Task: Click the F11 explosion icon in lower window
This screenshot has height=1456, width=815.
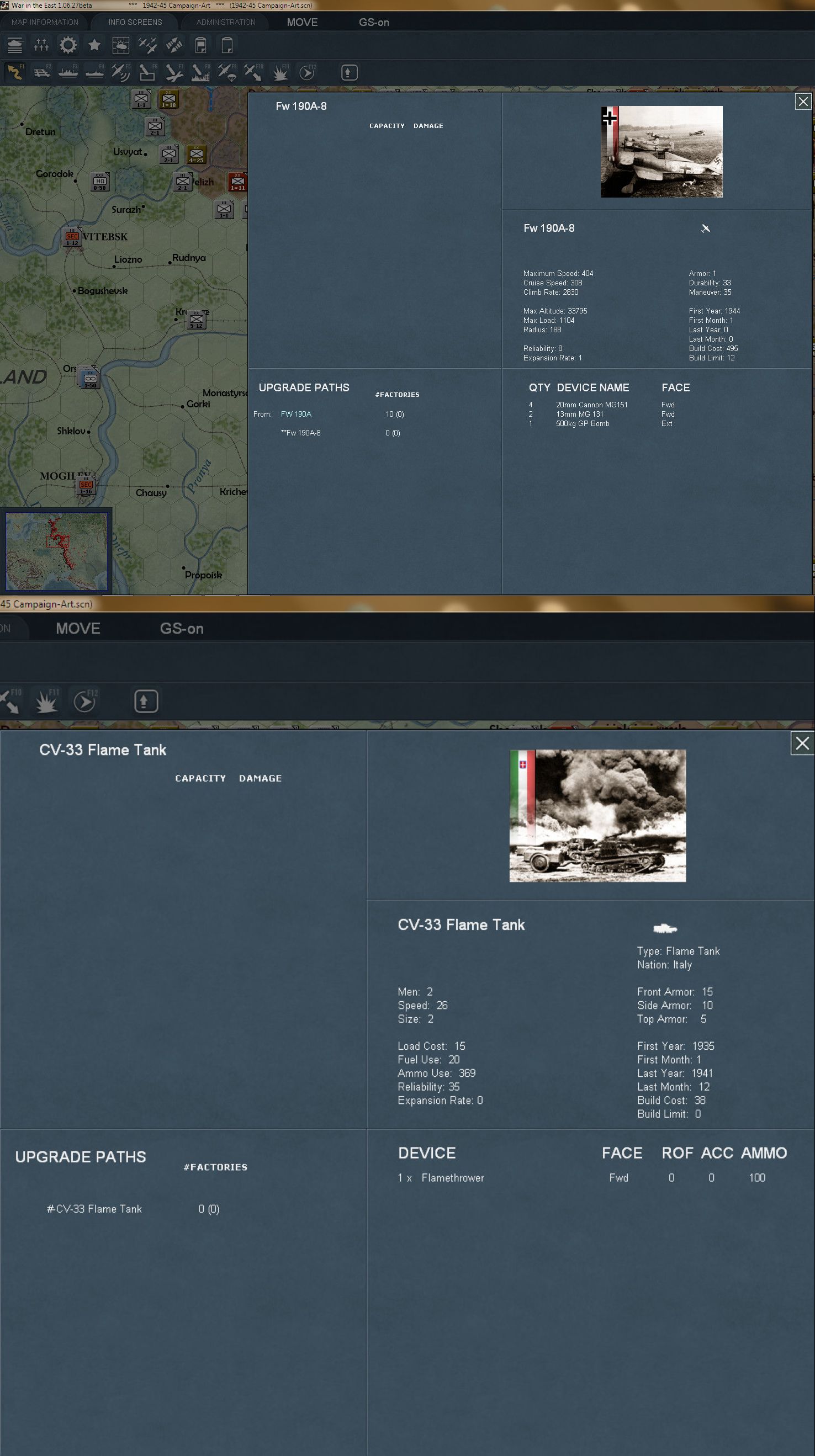Action: (x=46, y=701)
